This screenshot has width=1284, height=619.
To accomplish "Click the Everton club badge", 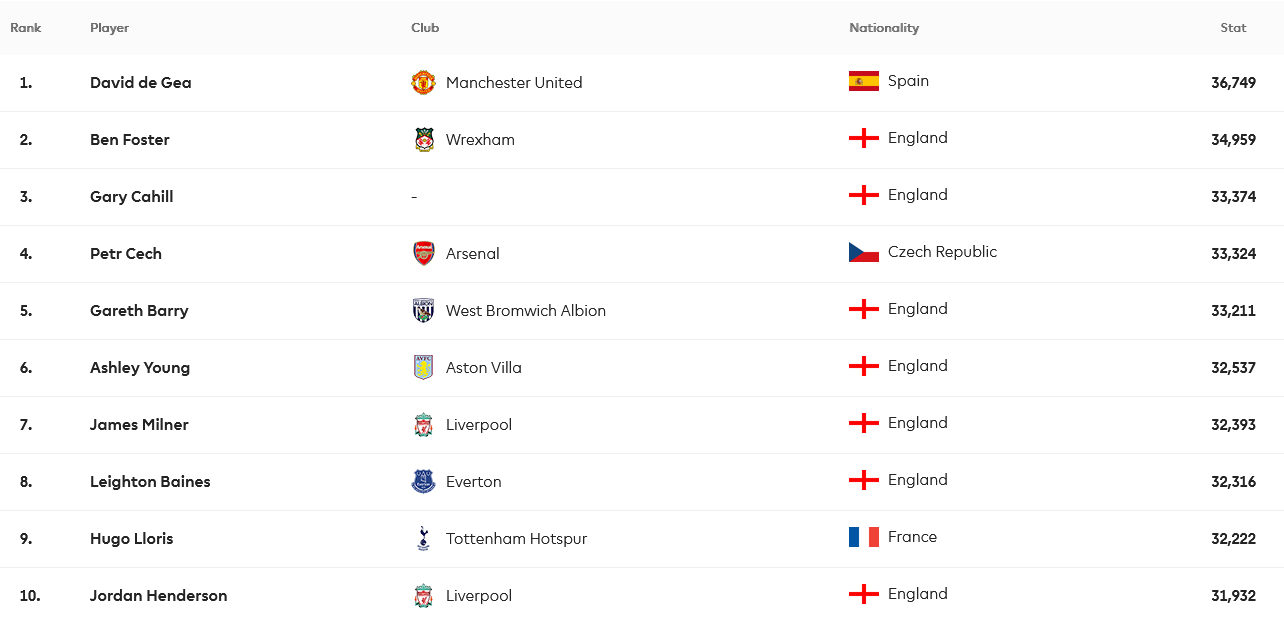I will tap(423, 481).
